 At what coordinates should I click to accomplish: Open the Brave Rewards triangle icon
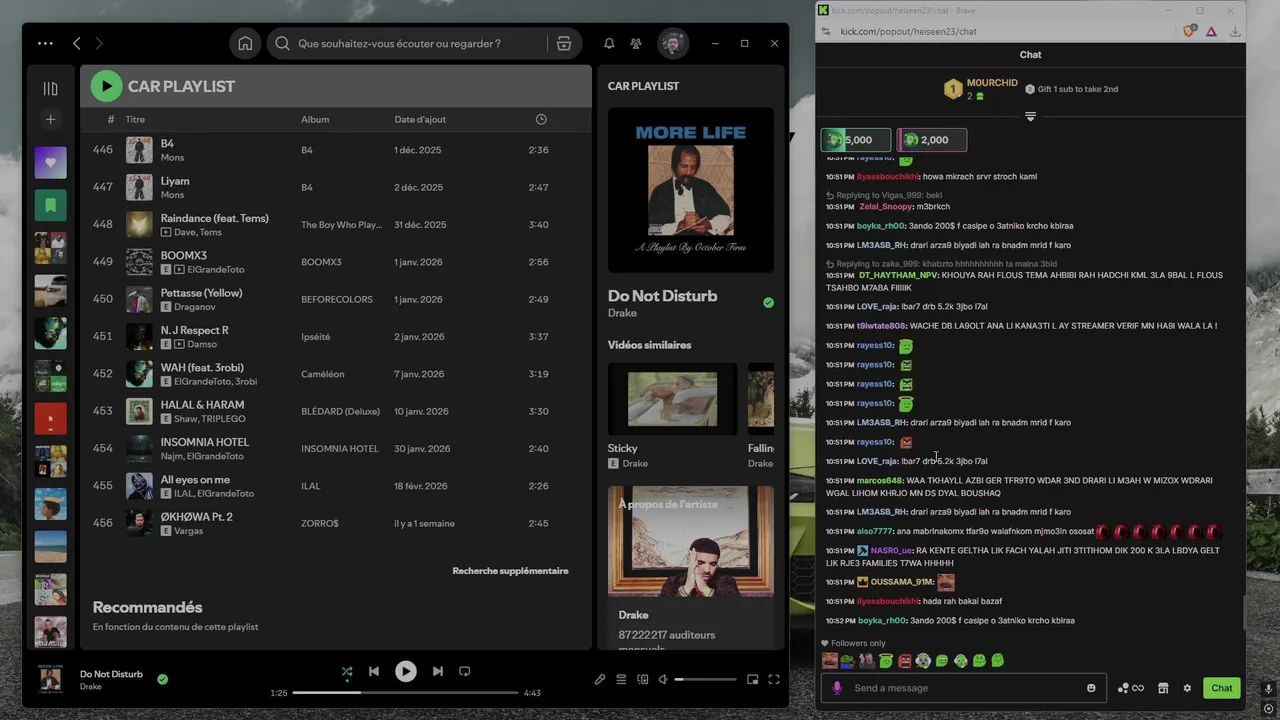1211,31
